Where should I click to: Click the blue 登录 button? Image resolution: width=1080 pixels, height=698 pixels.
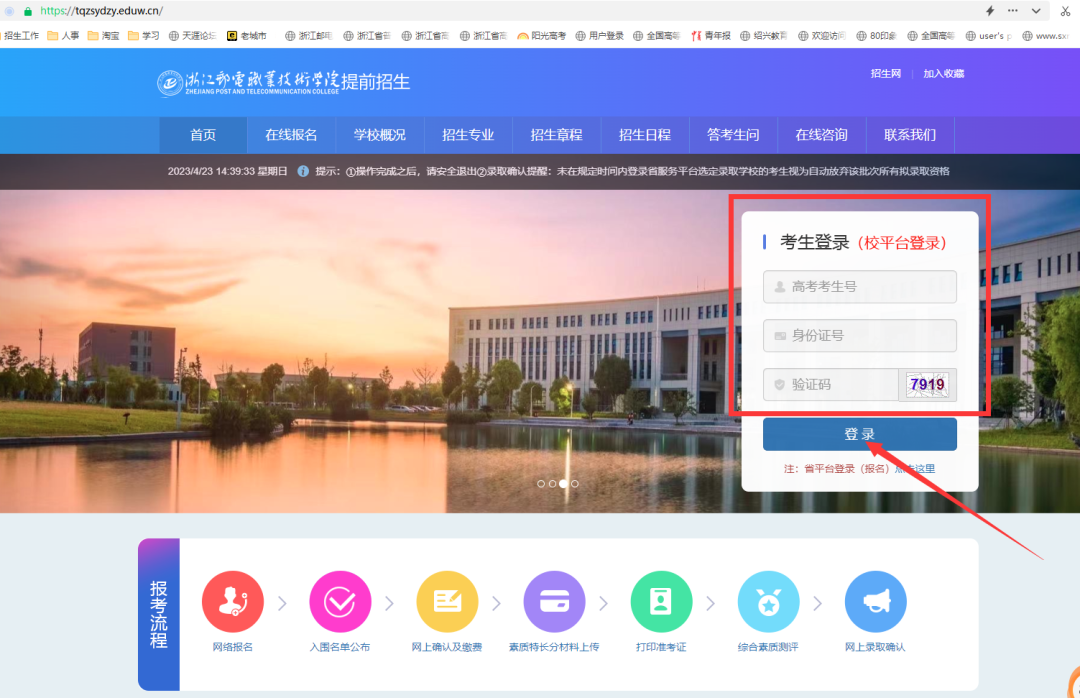coord(860,434)
